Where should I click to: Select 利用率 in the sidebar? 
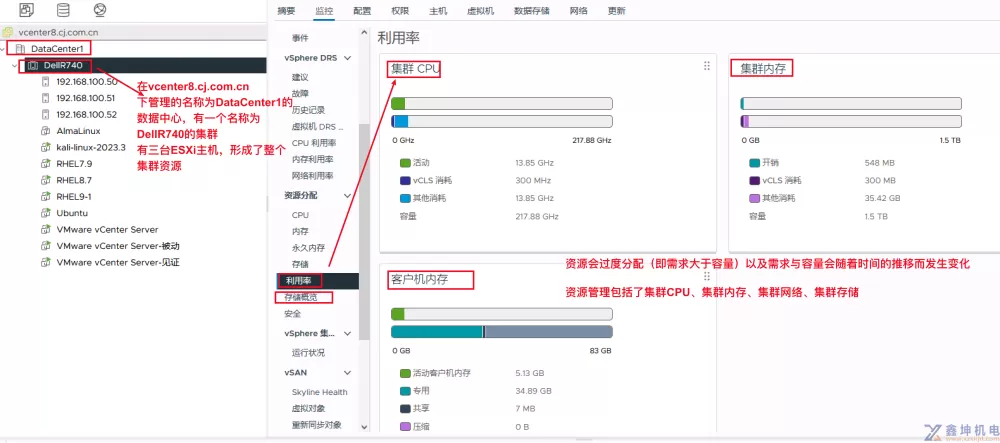317,280
